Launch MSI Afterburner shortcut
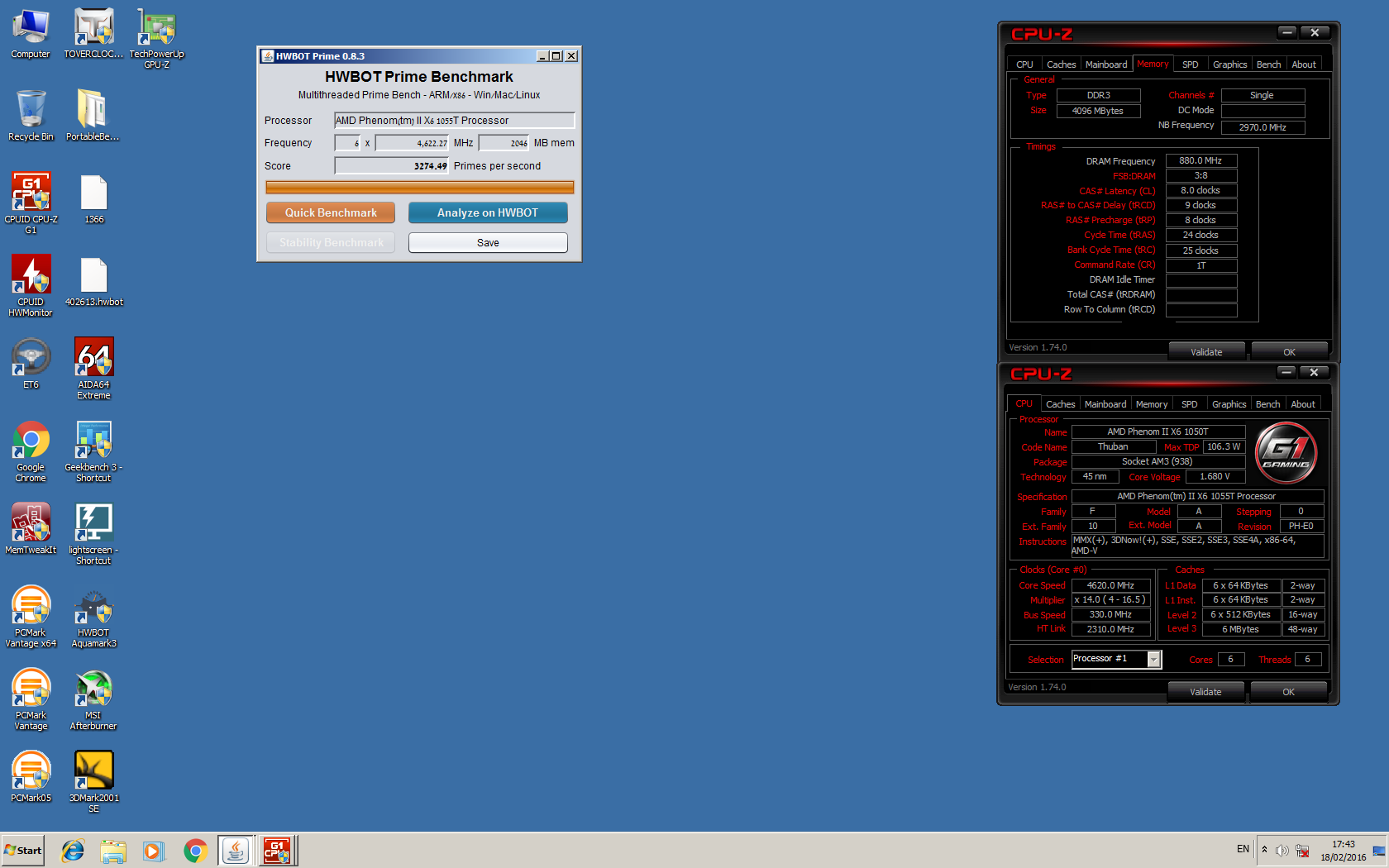The image size is (1389, 868). click(93, 699)
